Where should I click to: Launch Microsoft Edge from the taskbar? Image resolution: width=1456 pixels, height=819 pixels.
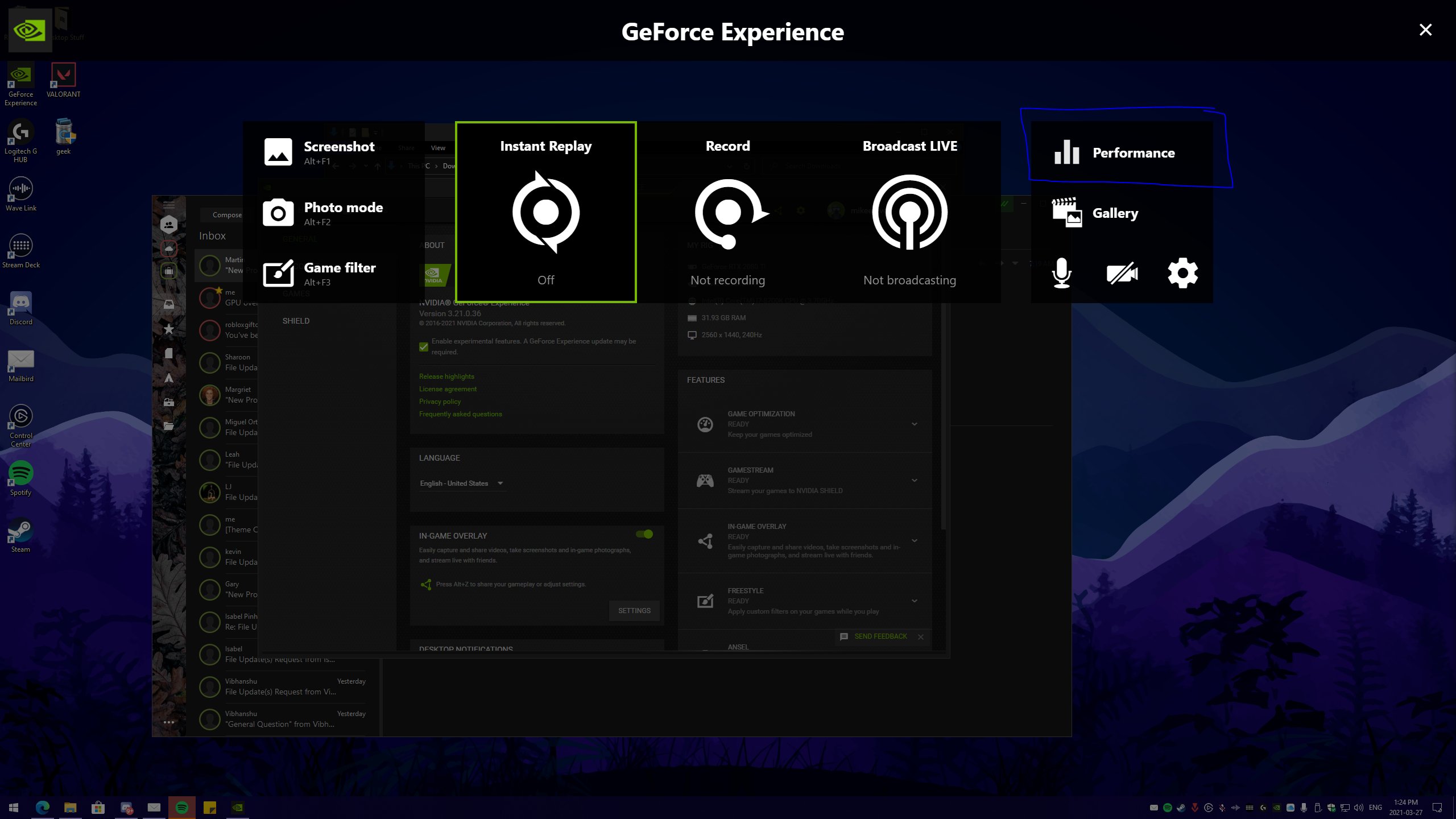coord(42,808)
